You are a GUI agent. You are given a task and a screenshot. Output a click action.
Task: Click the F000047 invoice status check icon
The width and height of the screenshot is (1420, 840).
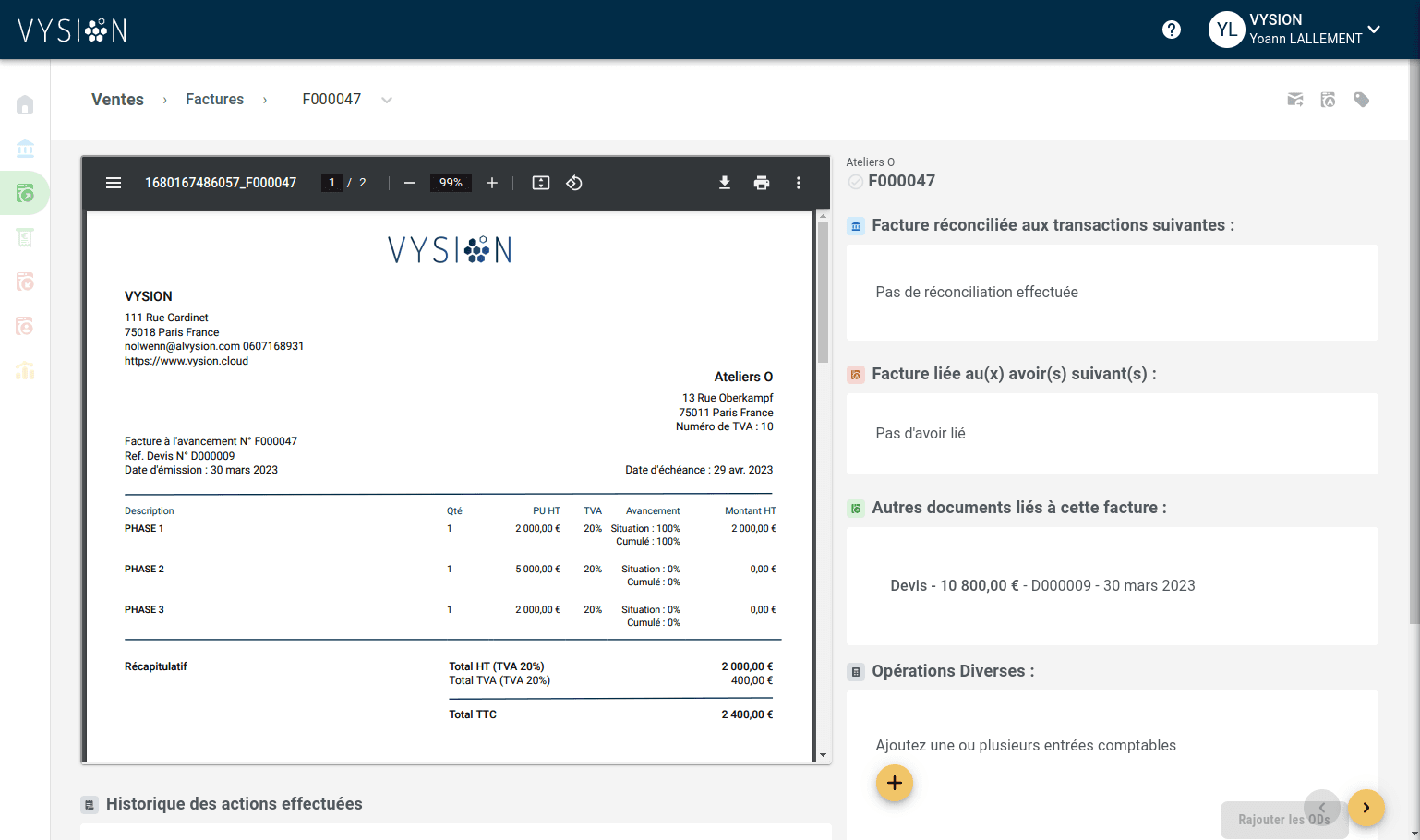[x=856, y=182]
